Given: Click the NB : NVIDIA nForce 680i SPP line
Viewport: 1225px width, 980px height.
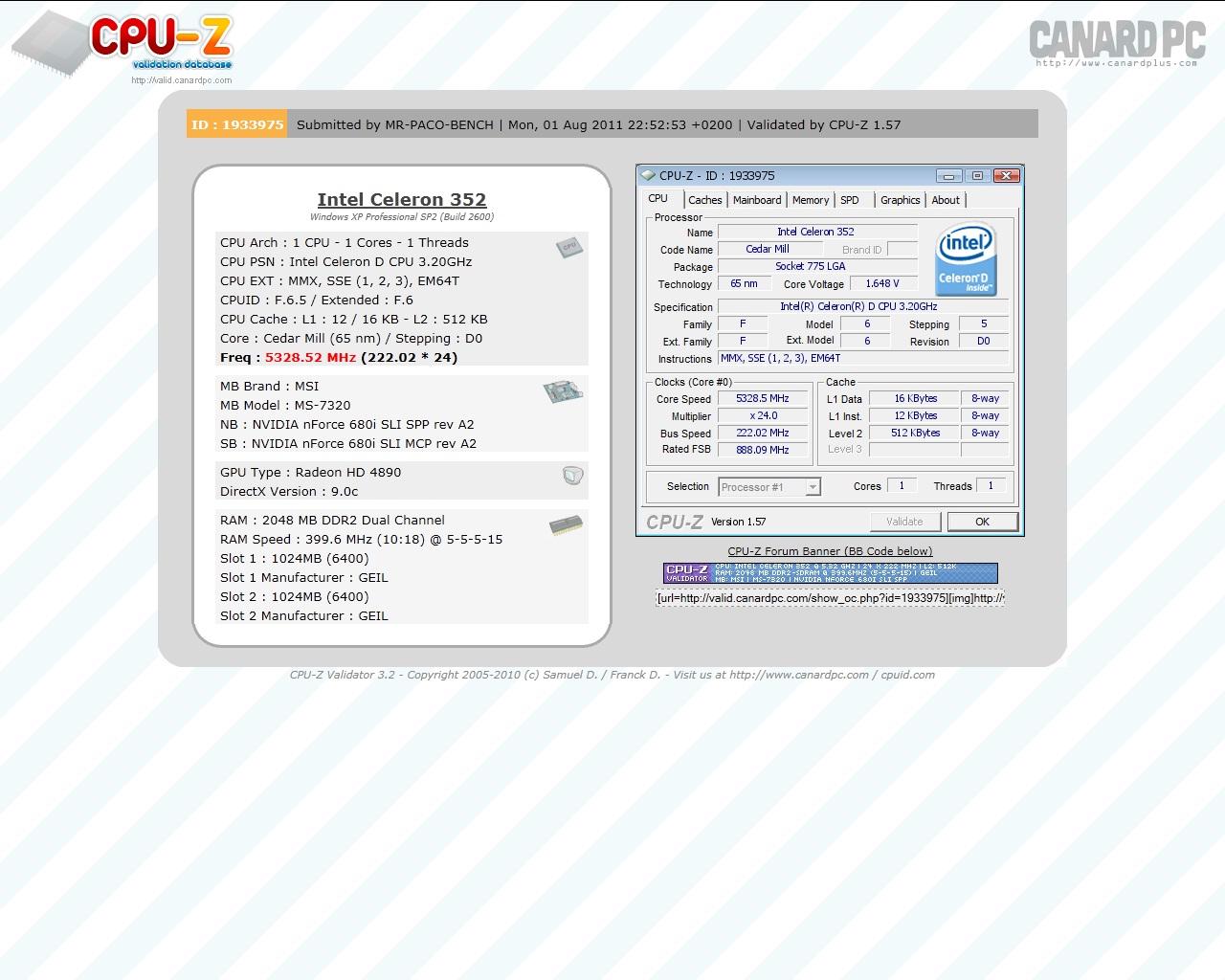Looking at the screenshot, I should pos(347,425).
